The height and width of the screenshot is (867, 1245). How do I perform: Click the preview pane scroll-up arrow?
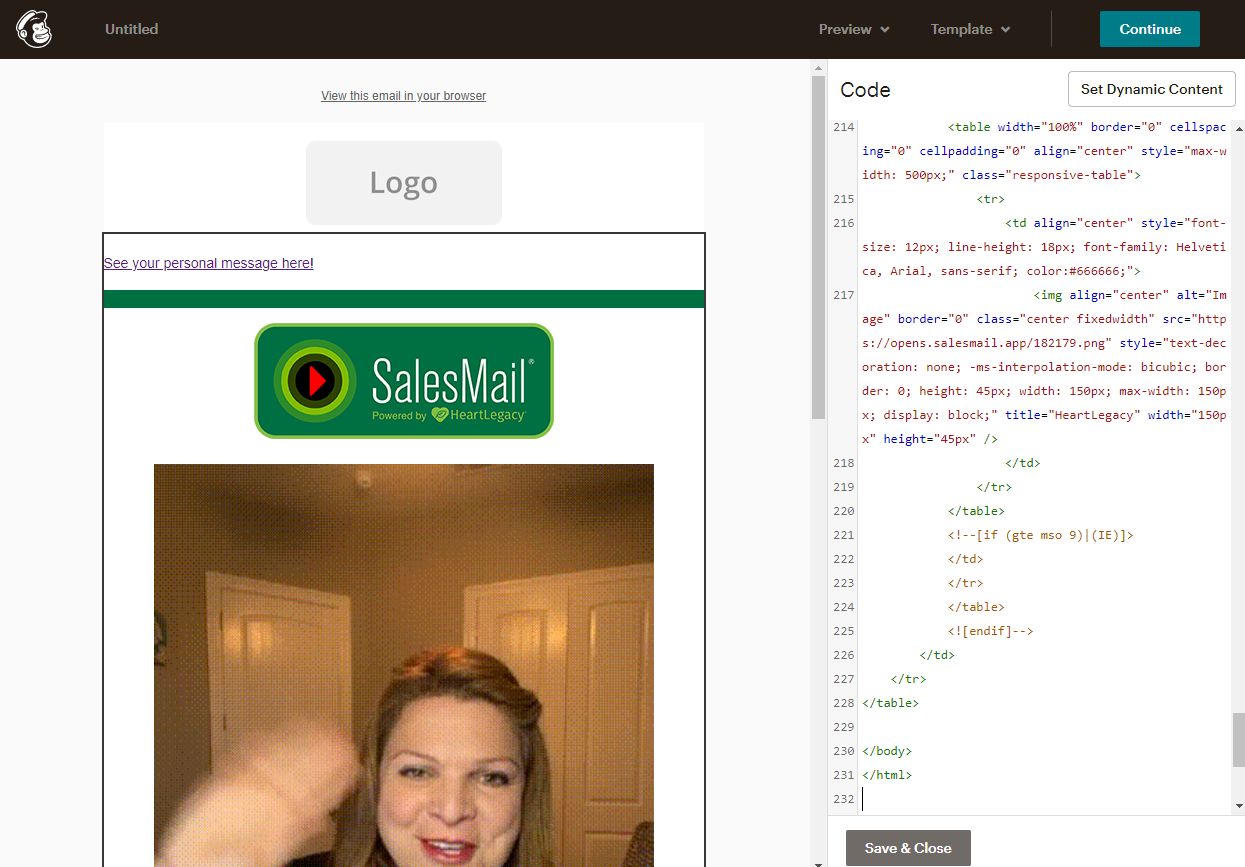818,67
